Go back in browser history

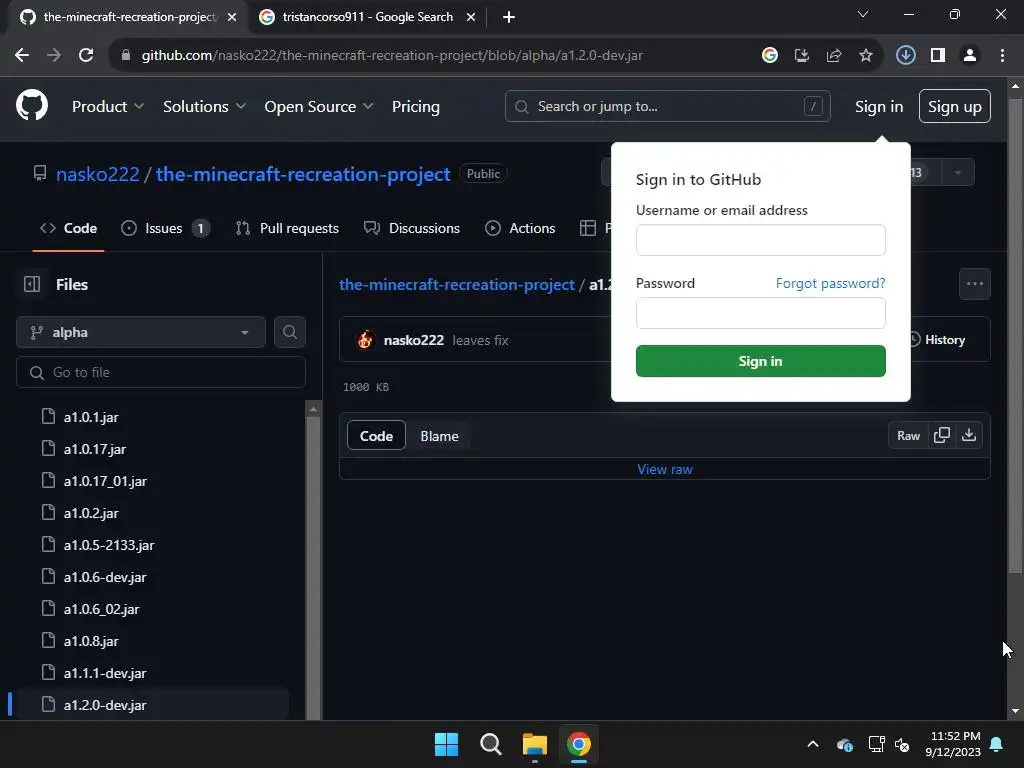(22, 56)
